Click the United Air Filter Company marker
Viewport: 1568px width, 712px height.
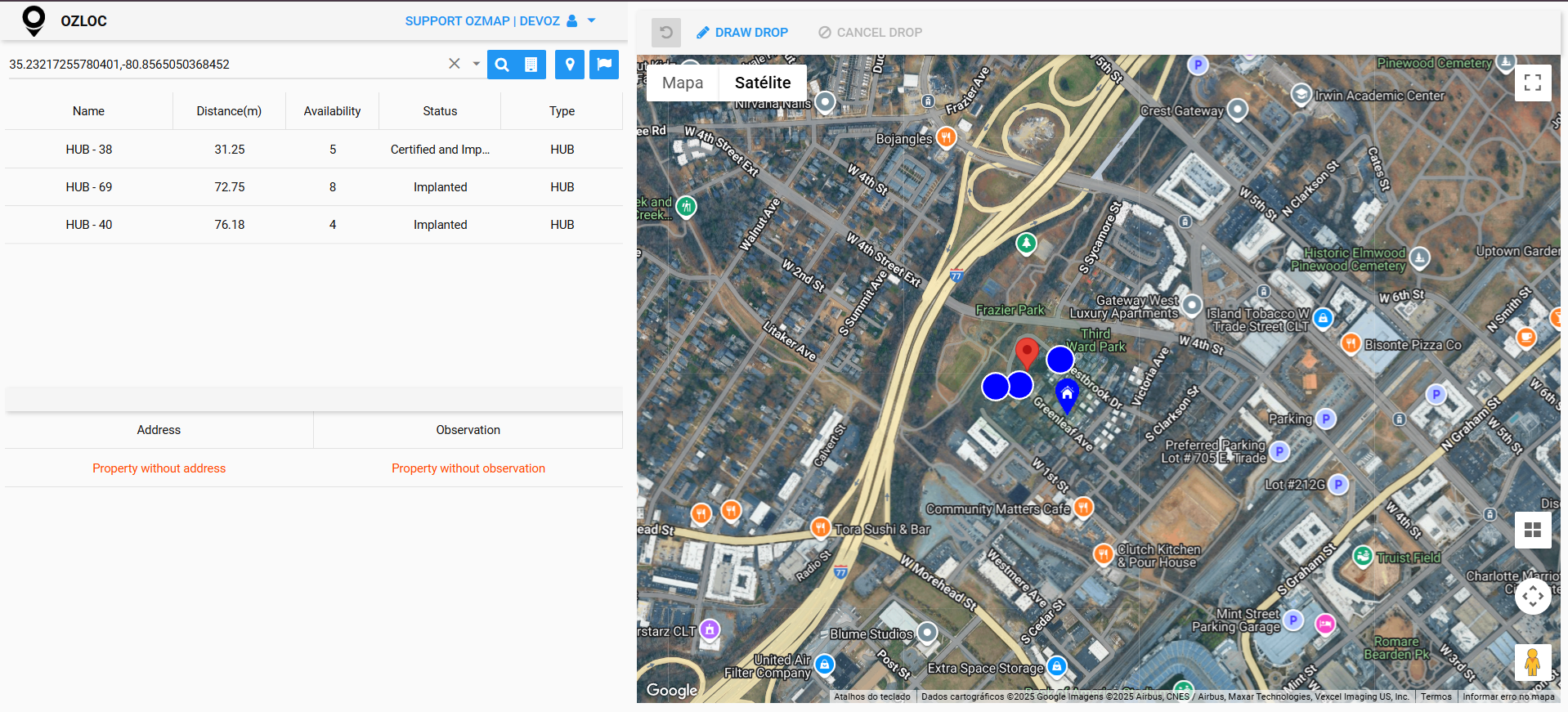tap(825, 665)
